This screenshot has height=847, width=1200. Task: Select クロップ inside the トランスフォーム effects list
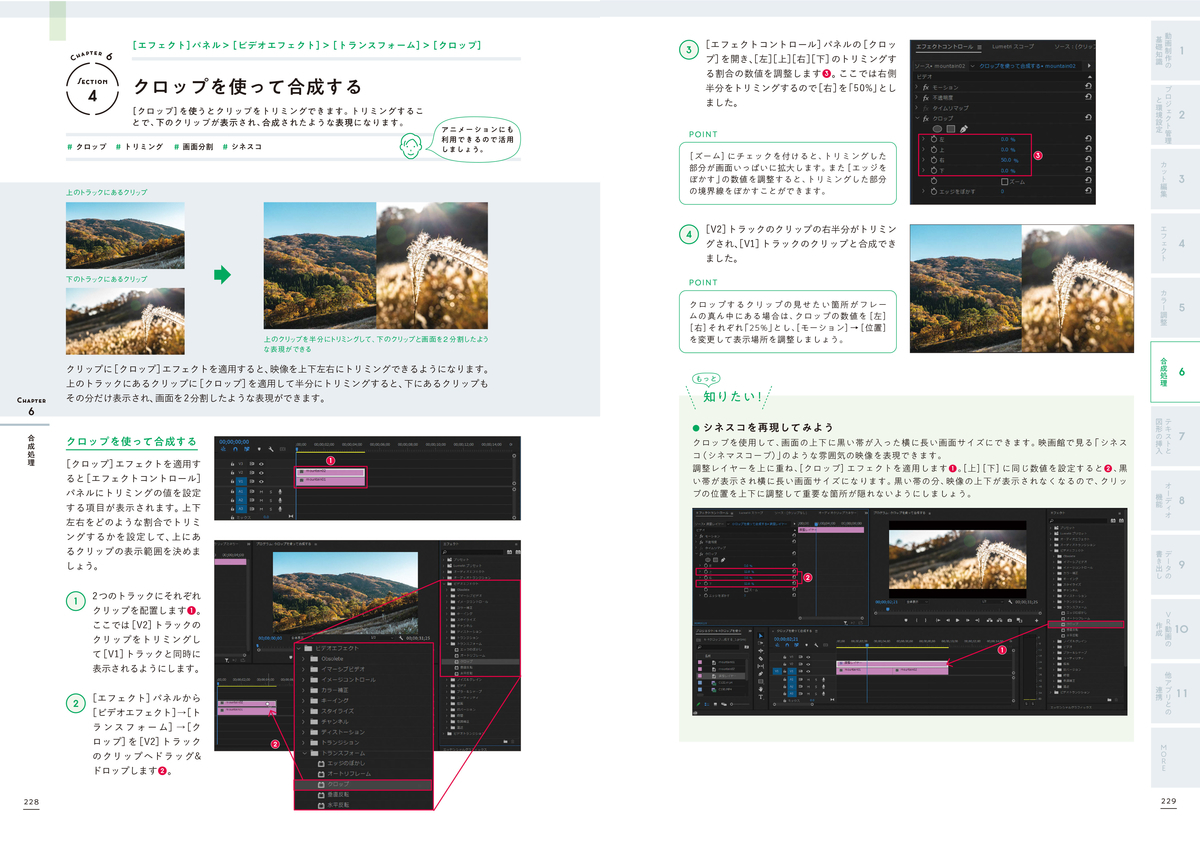[338, 783]
